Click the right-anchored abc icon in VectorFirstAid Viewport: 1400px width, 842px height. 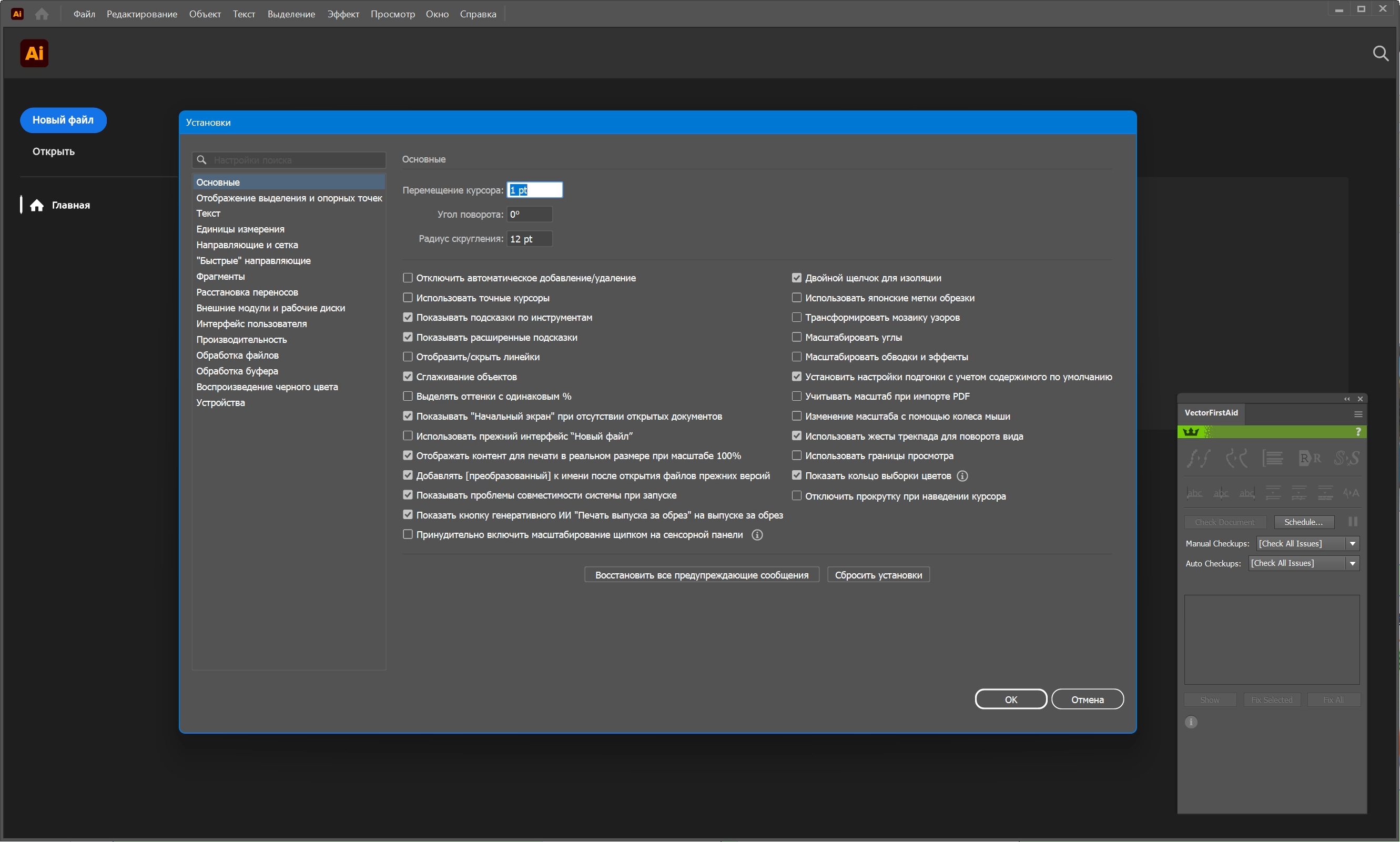[1247, 493]
